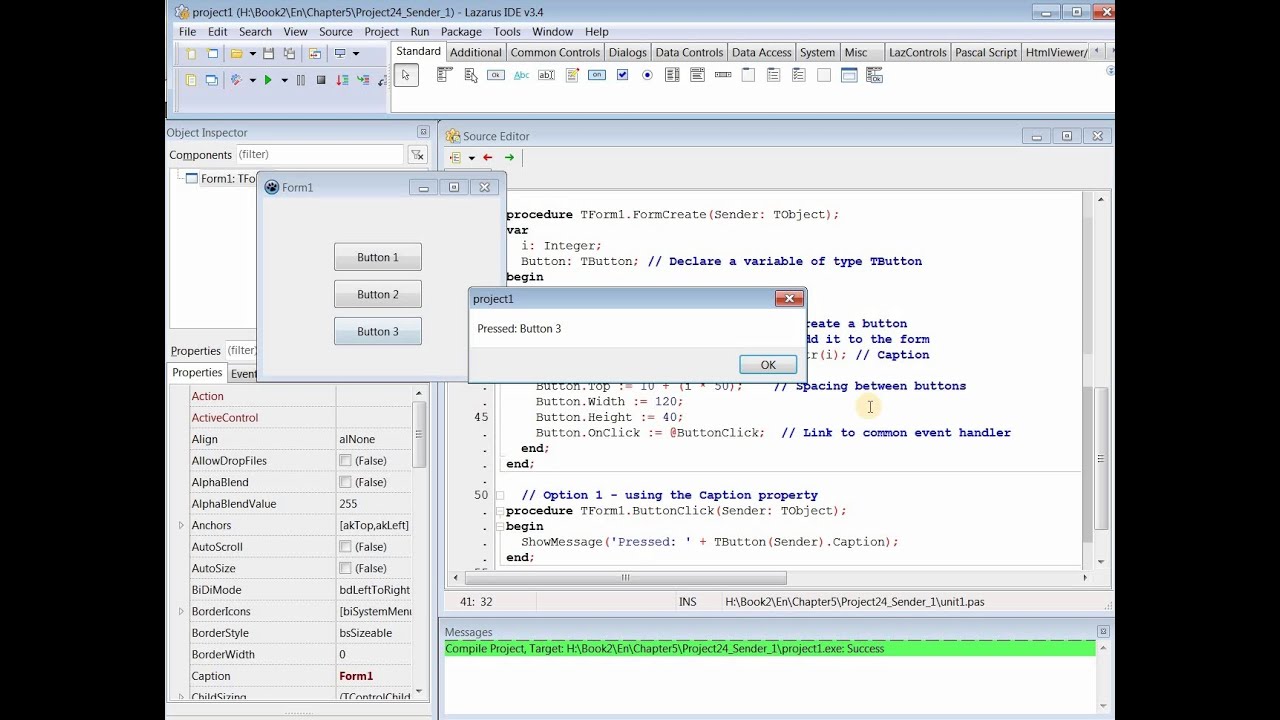1280x720 pixels.
Task: Click the New Unit toolbar icon
Action: [x=191, y=54]
